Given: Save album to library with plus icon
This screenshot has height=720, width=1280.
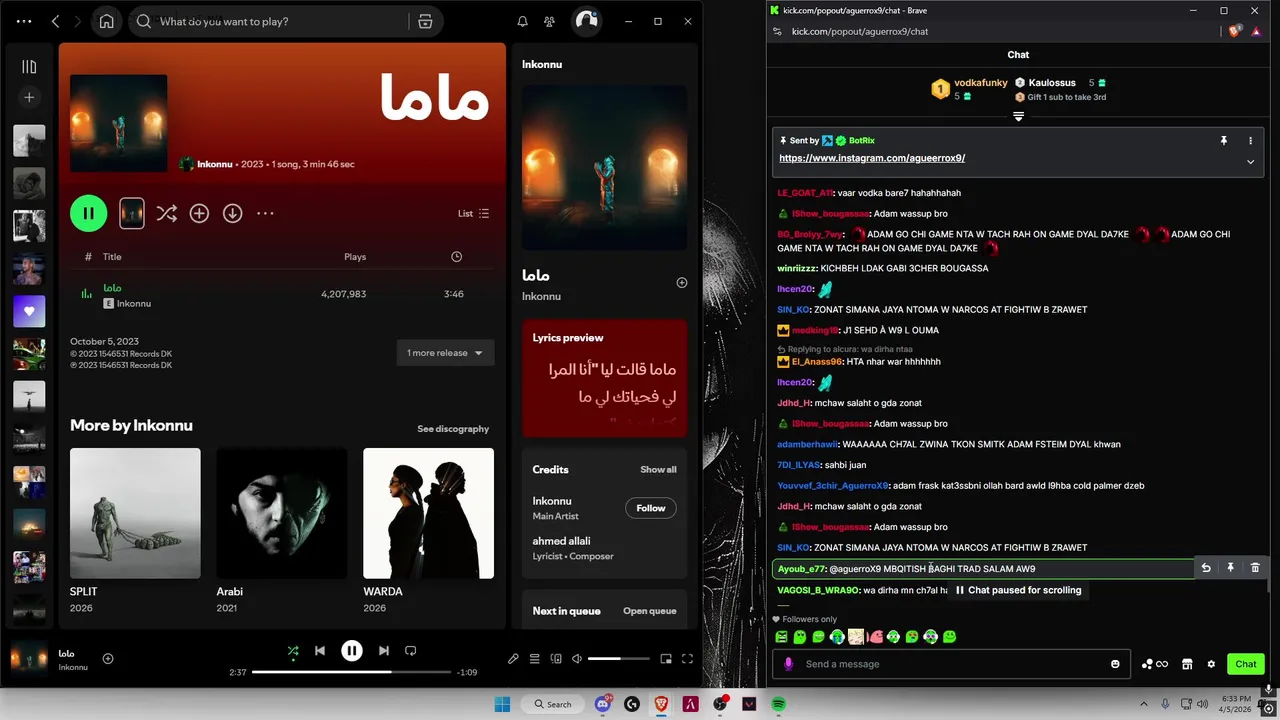Looking at the screenshot, I should tap(199, 213).
